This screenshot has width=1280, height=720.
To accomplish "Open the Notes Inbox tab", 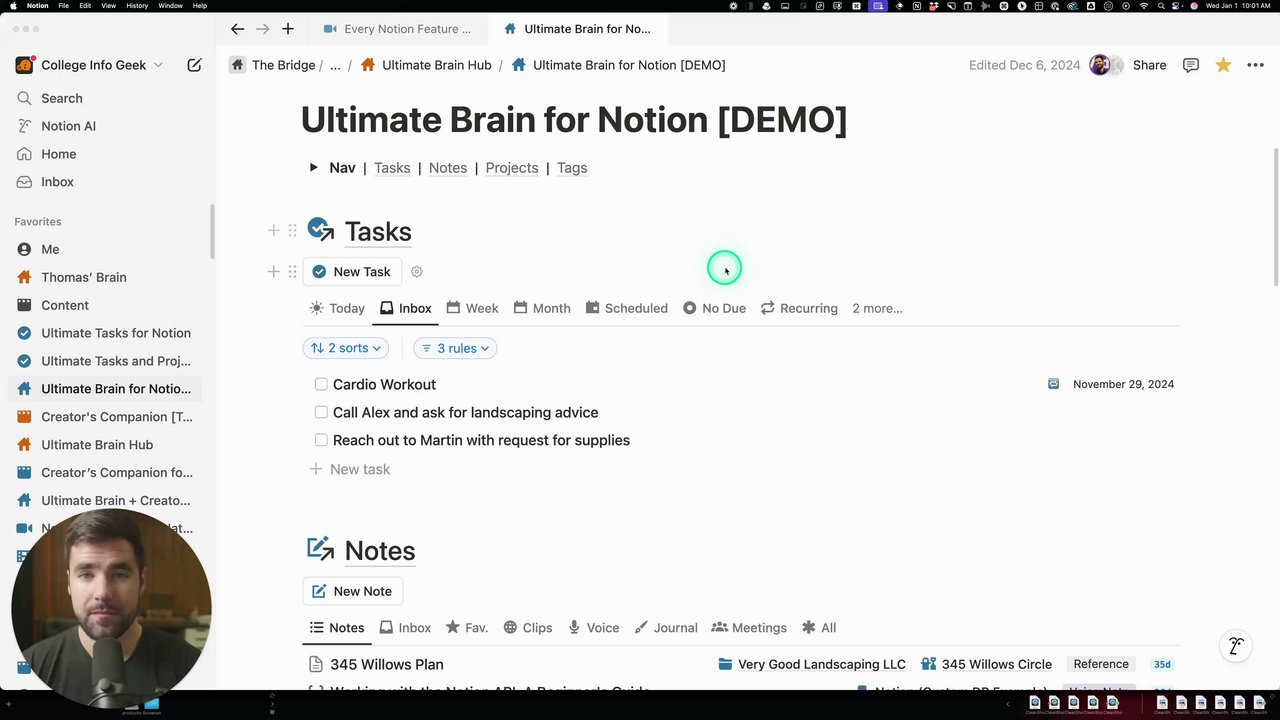I will tap(405, 628).
